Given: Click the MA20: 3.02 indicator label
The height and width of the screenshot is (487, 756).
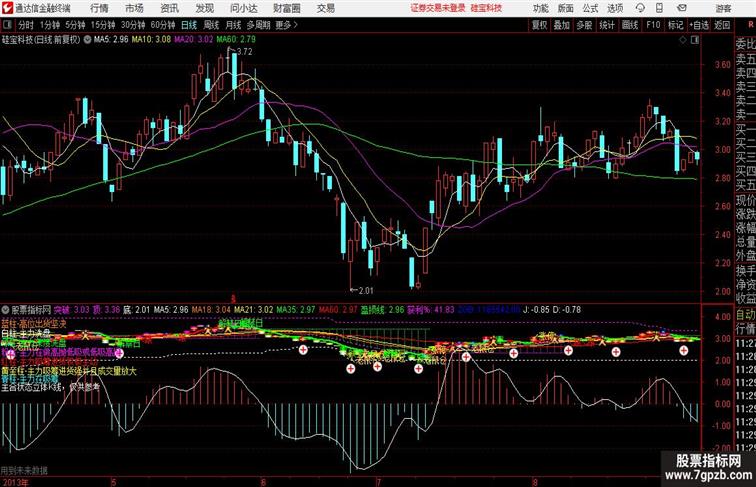Looking at the screenshot, I should [193, 40].
